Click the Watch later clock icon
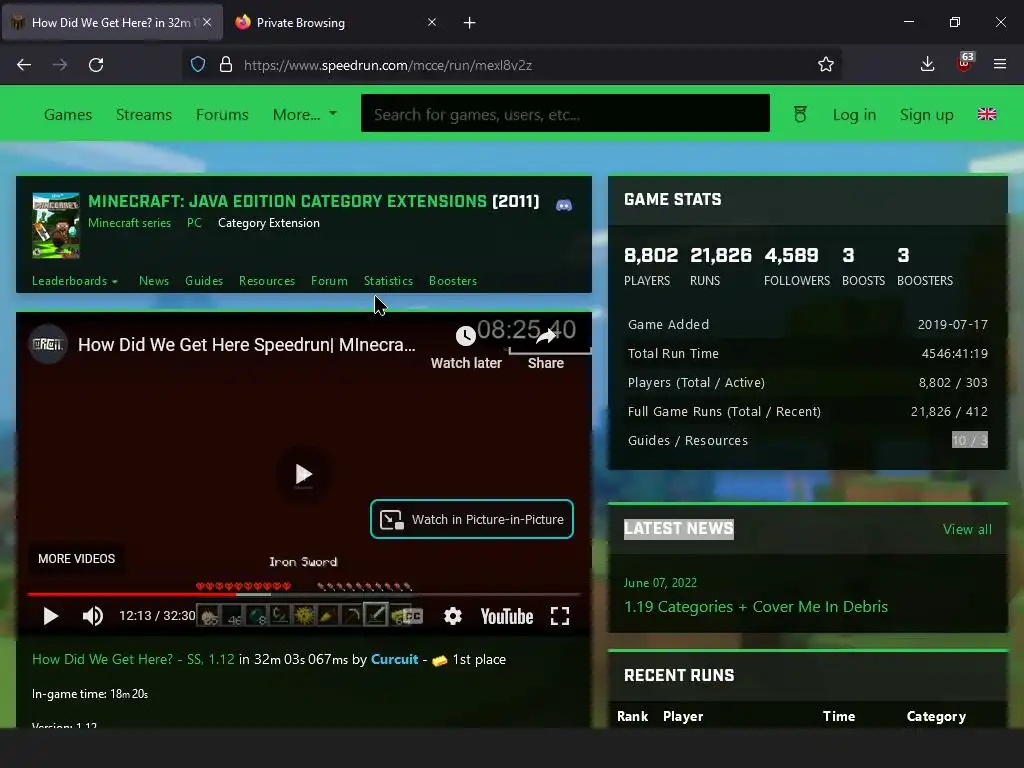Image resolution: width=1024 pixels, height=768 pixels. click(466, 336)
